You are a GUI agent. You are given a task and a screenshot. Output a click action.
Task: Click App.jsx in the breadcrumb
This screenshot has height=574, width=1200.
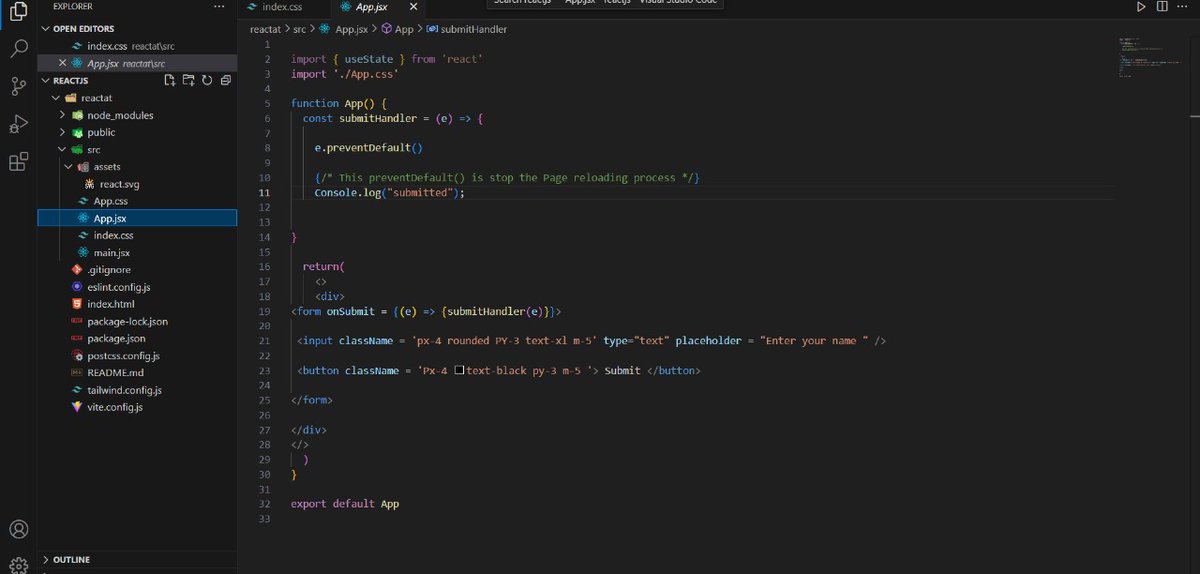coord(345,29)
